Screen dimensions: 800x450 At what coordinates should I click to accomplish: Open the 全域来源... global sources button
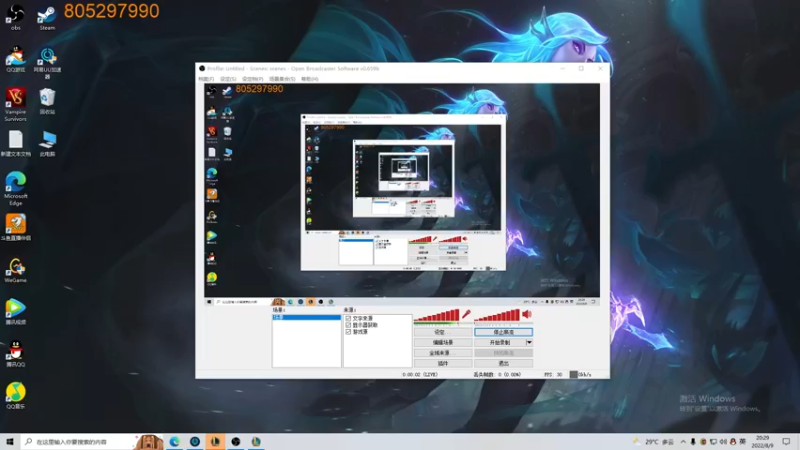[442, 353]
